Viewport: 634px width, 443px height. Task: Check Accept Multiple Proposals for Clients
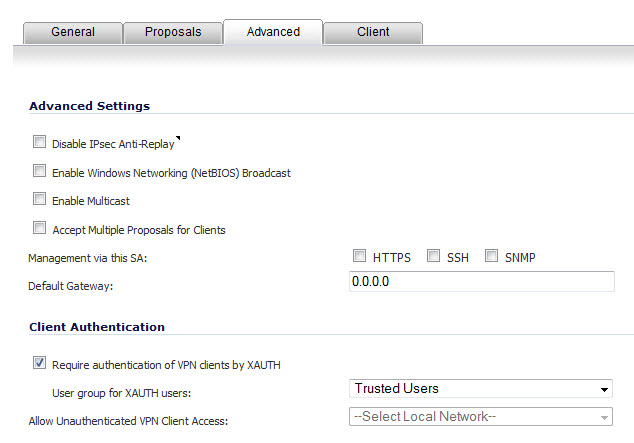point(39,228)
